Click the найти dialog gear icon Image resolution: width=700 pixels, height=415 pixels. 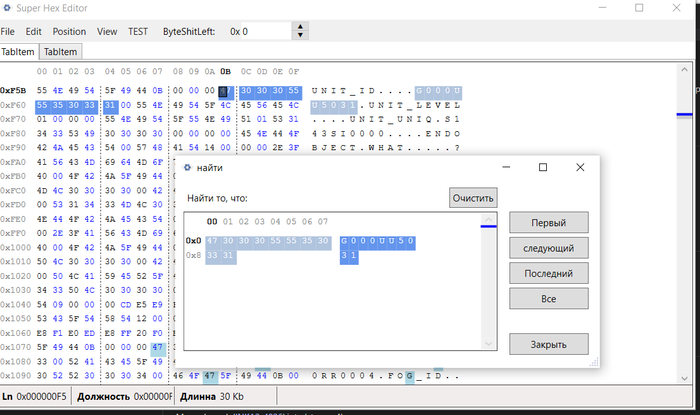pyautogui.click(x=186, y=168)
